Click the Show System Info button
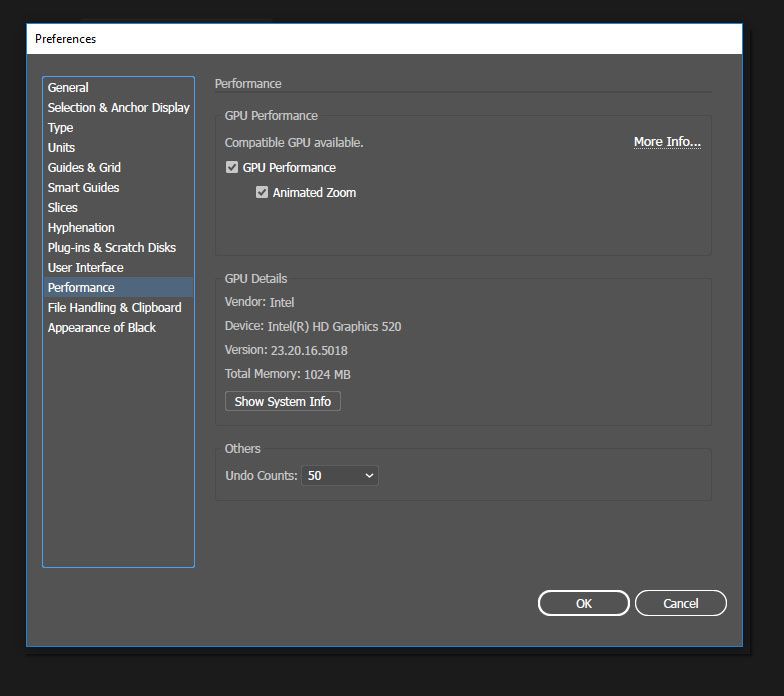This screenshot has width=784, height=696. [x=282, y=402]
